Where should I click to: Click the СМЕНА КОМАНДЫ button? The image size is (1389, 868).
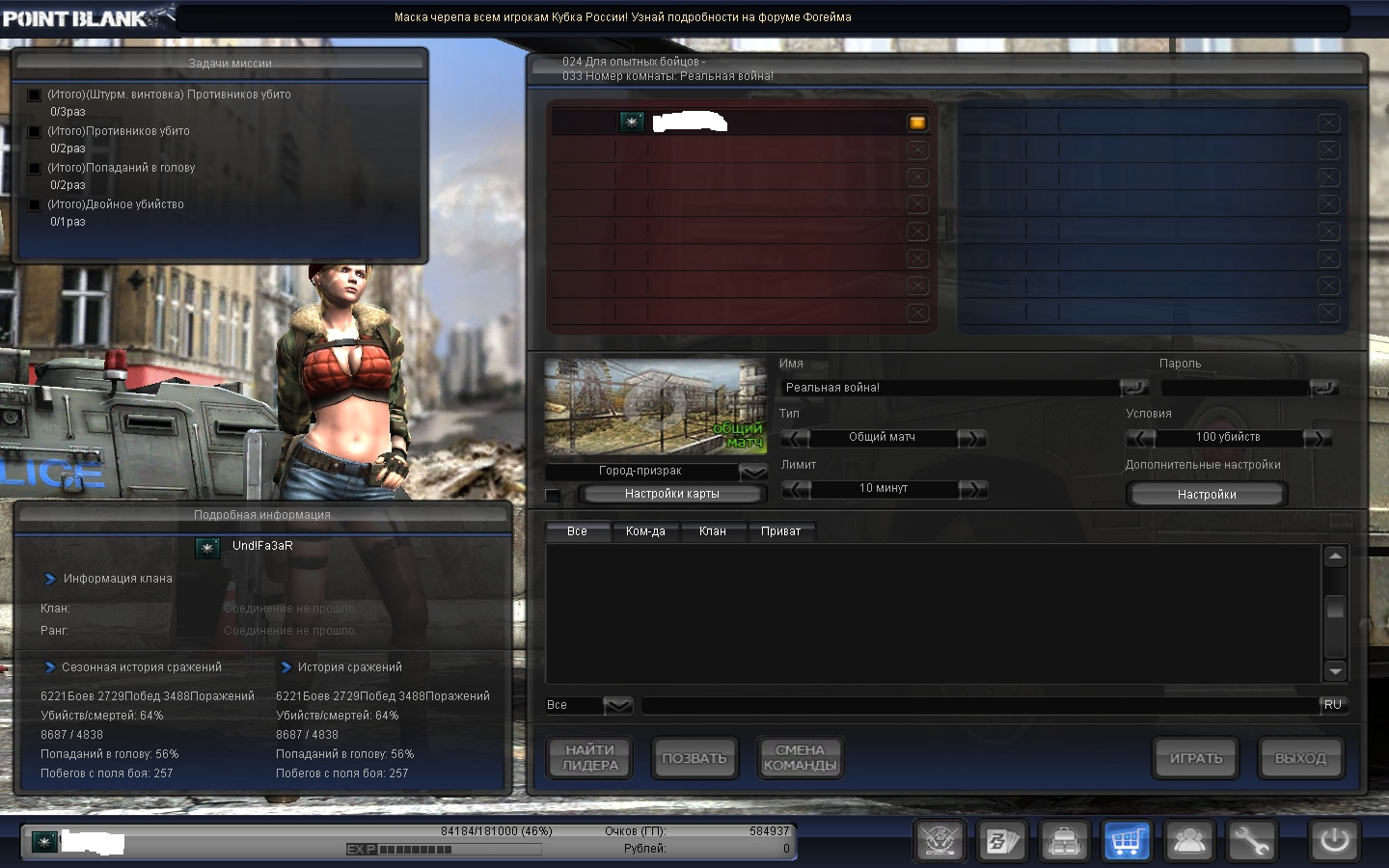(800, 758)
